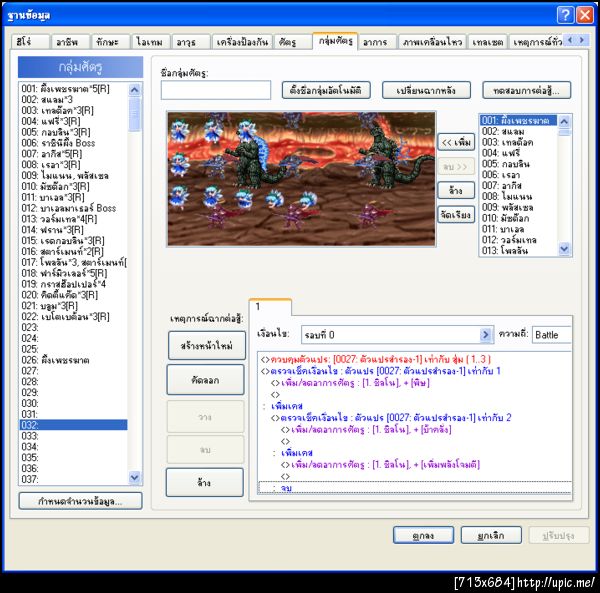Image resolution: width=600 pixels, height=593 pixels.
Task: Select enemy 005: กอบลิน in enemy list
Action: pyautogui.click(x=519, y=164)
